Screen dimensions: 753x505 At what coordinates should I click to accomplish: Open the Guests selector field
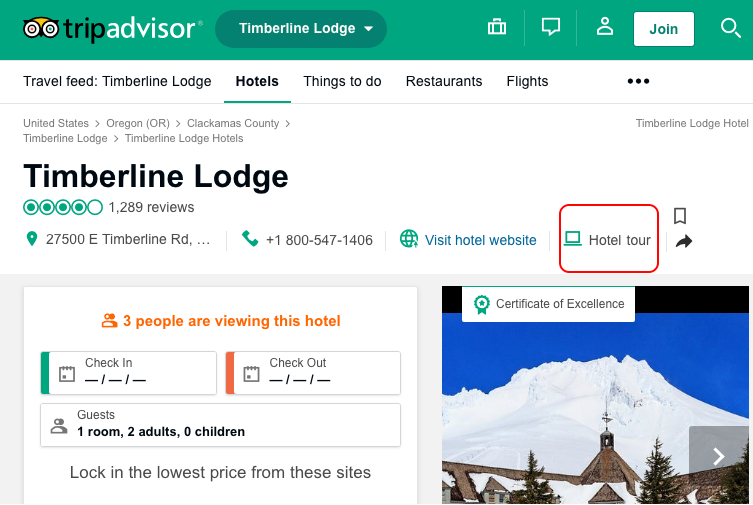coord(220,425)
